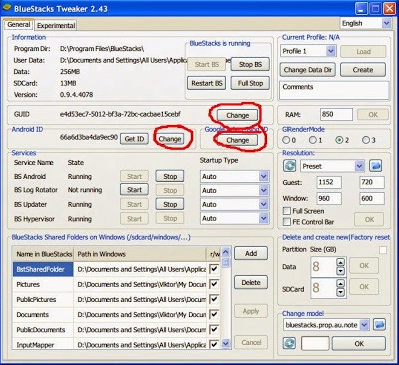Click Change button for Android ID

coord(170,139)
